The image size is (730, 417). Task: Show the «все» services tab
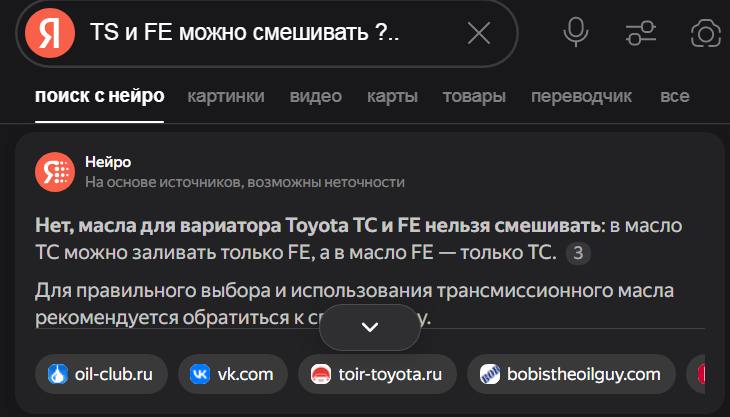click(x=675, y=97)
